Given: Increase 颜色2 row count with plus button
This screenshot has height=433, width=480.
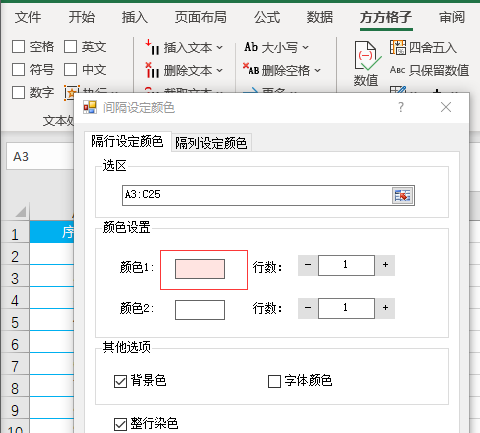Looking at the screenshot, I should 385,308.
